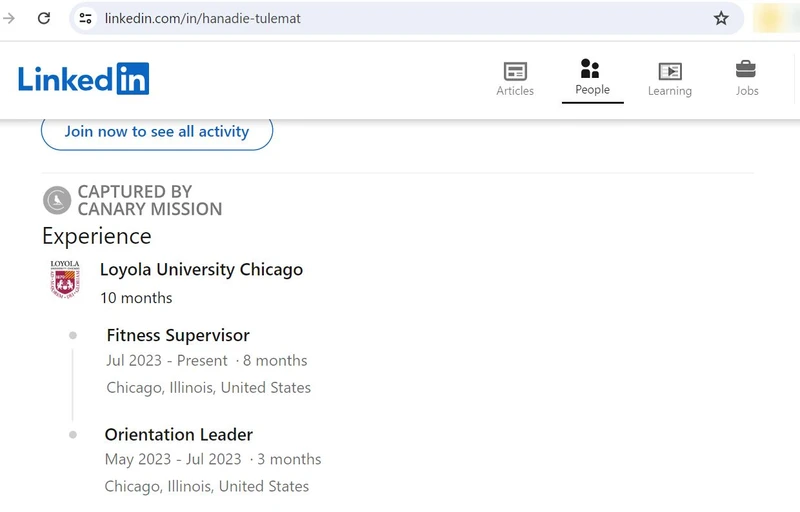Open the People tab

(x=592, y=79)
